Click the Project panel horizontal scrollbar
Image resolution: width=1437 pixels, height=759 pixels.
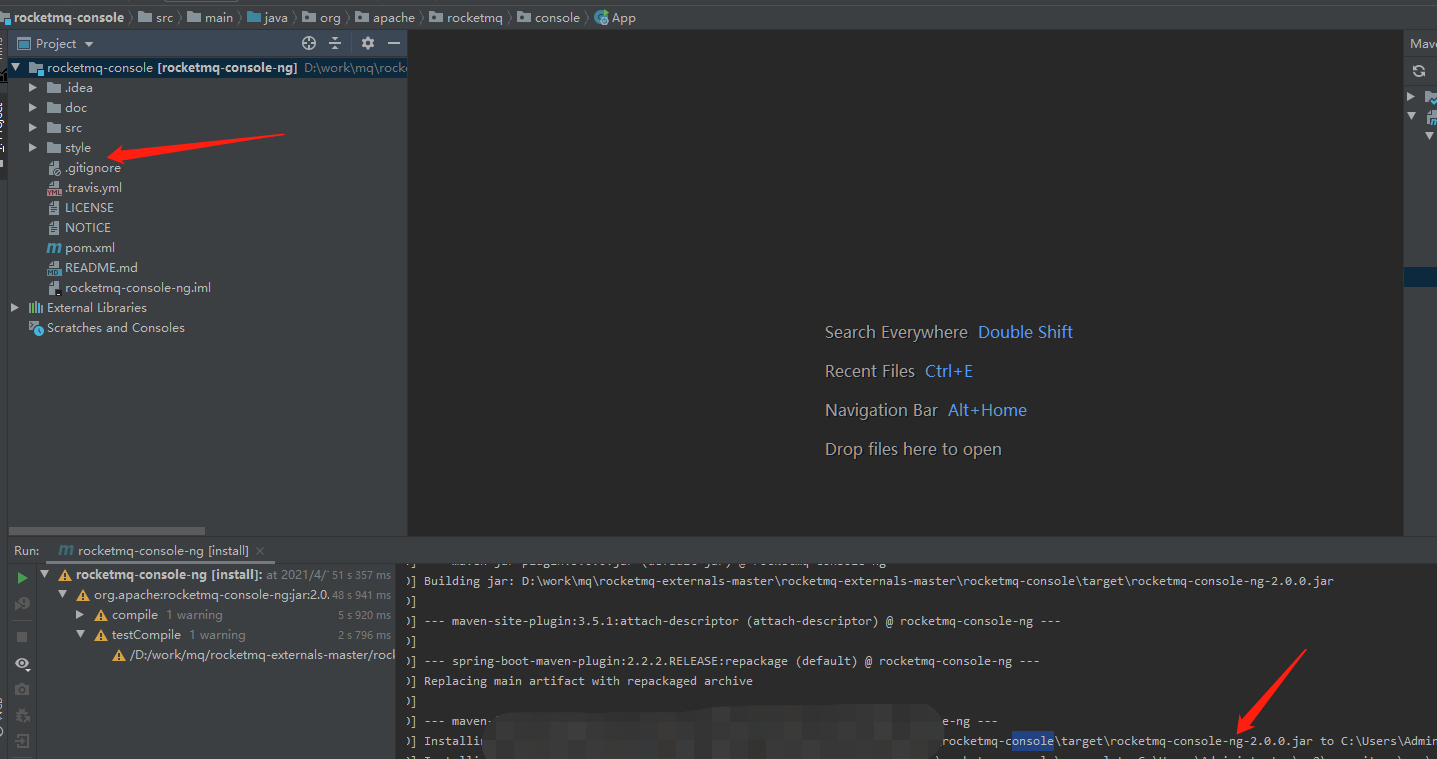pos(107,531)
